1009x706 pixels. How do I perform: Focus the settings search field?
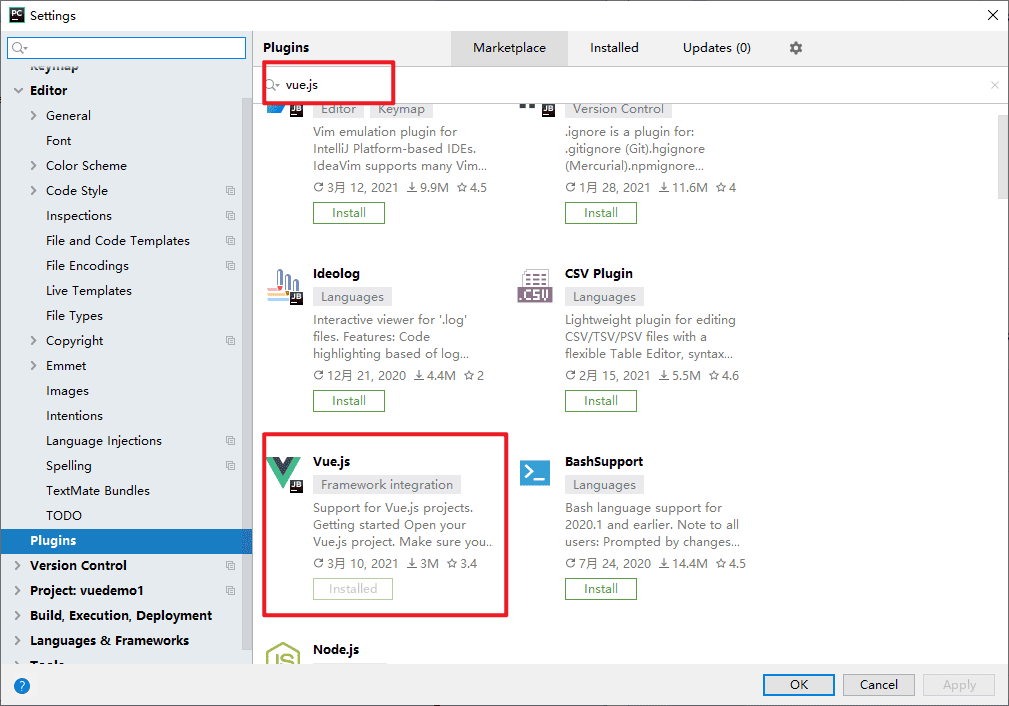(x=127, y=48)
